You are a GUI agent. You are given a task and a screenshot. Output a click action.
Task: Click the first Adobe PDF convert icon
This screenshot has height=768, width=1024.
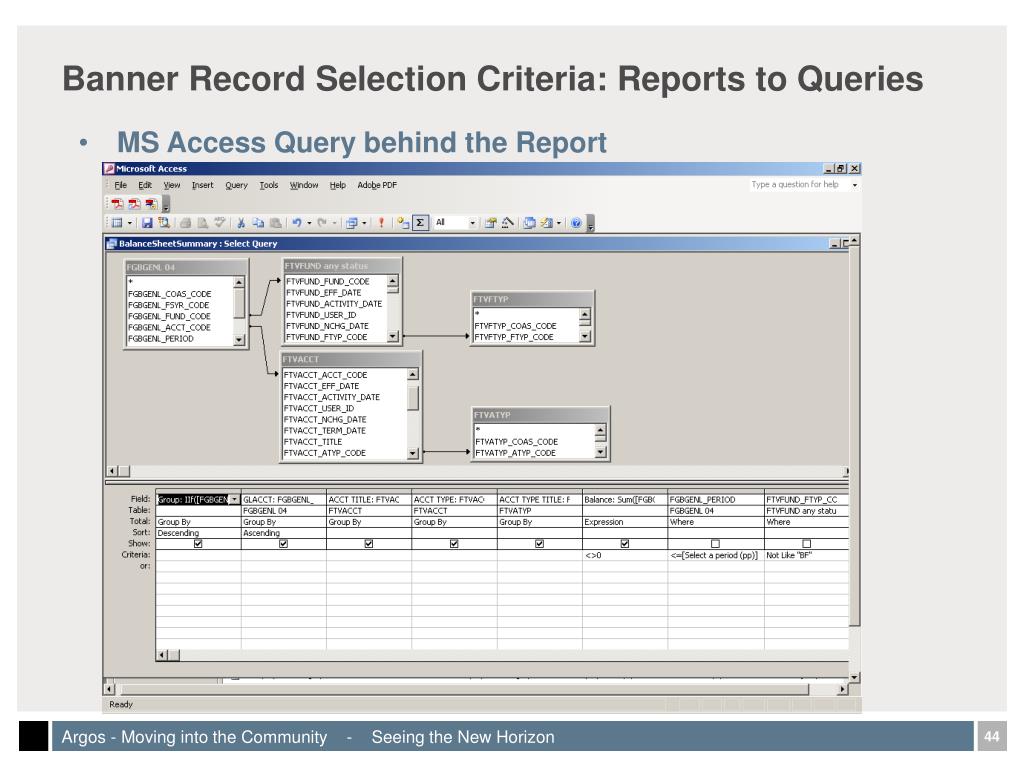pyautogui.click(x=118, y=204)
